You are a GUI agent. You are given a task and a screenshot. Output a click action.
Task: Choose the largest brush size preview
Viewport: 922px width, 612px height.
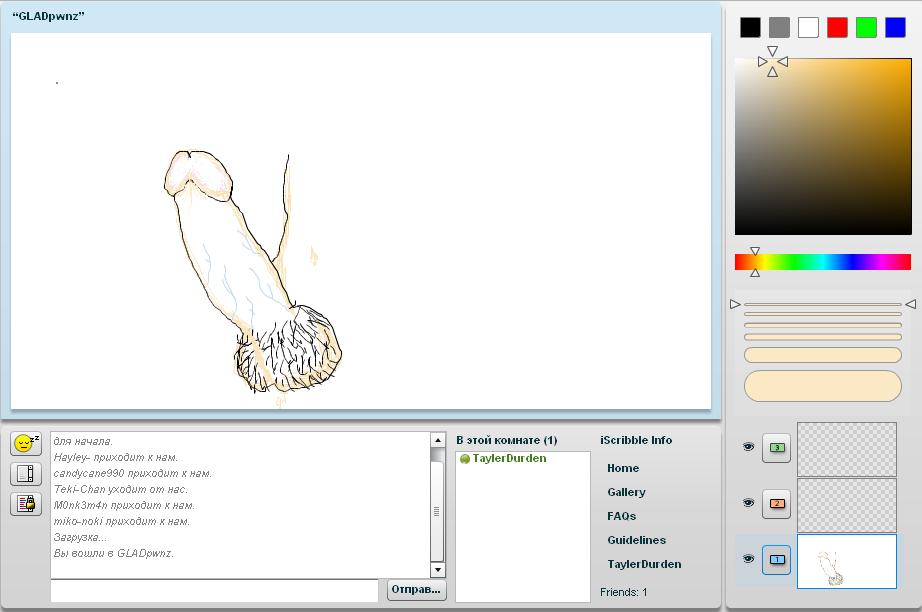point(822,386)
